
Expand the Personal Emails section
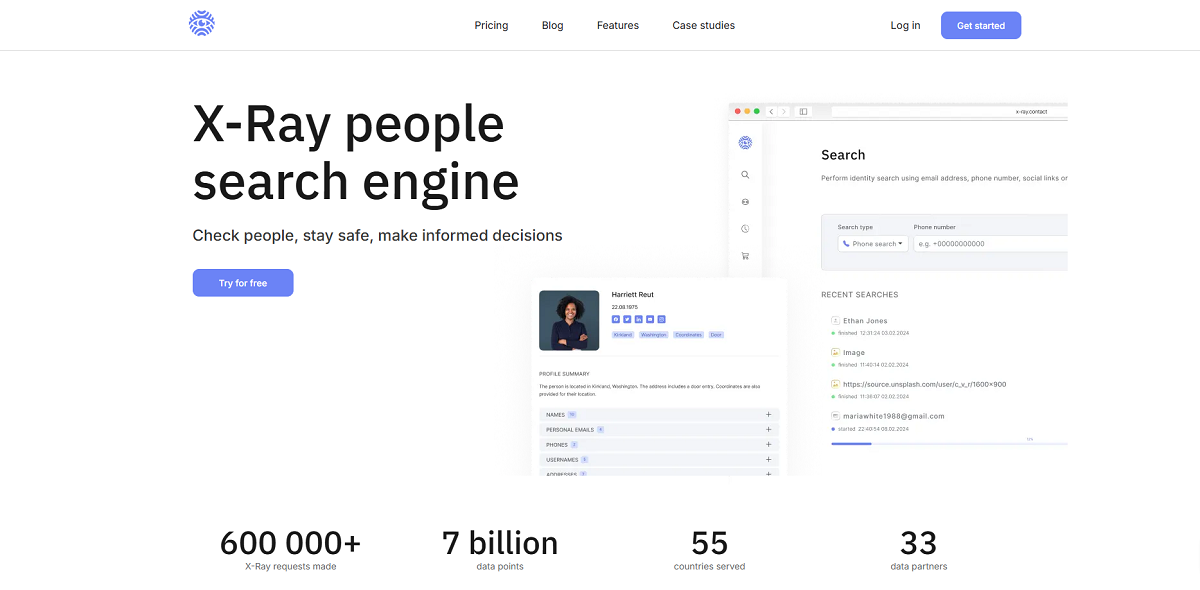768,429
